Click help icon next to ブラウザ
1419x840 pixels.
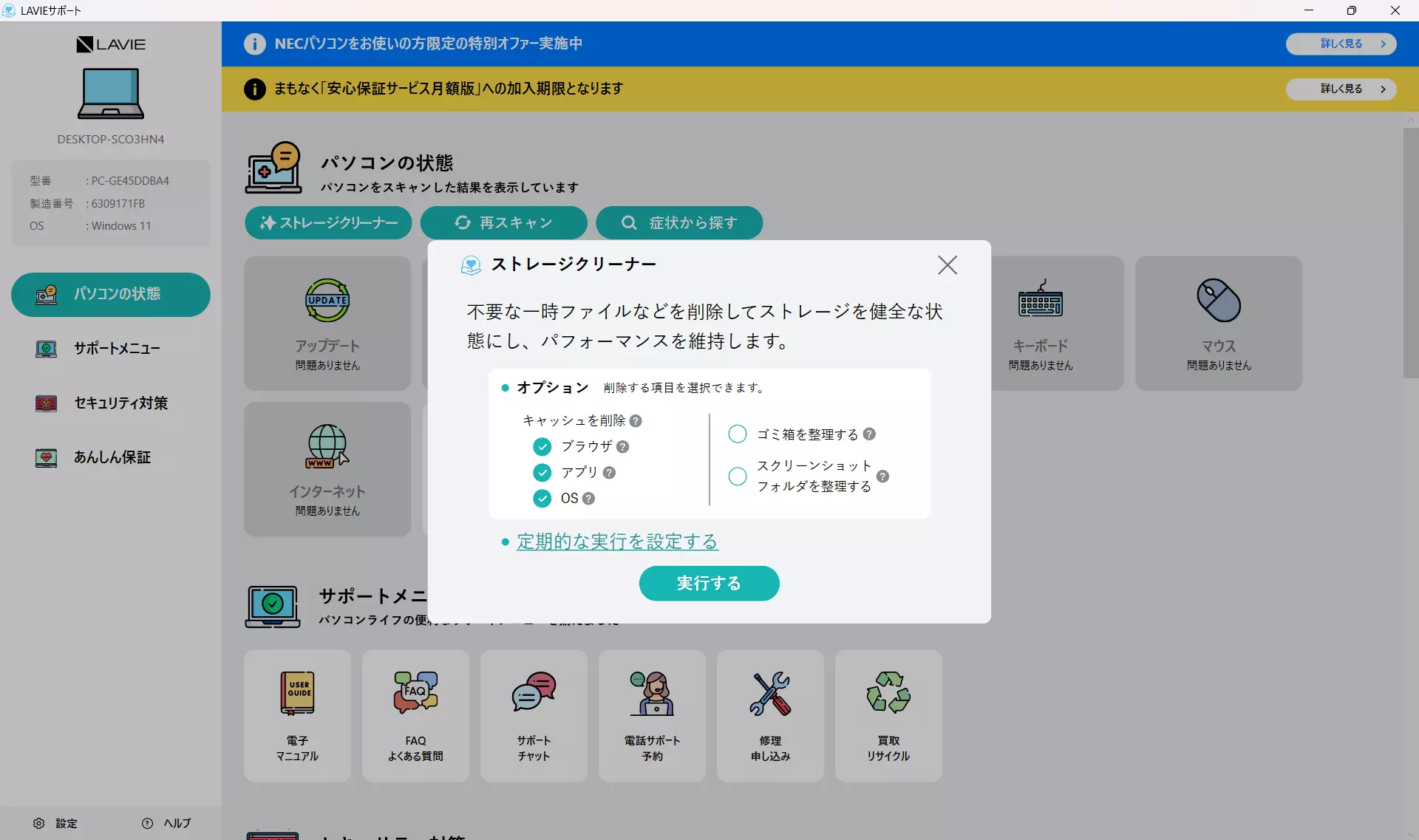pyautogui.click(x=623, y=447)
